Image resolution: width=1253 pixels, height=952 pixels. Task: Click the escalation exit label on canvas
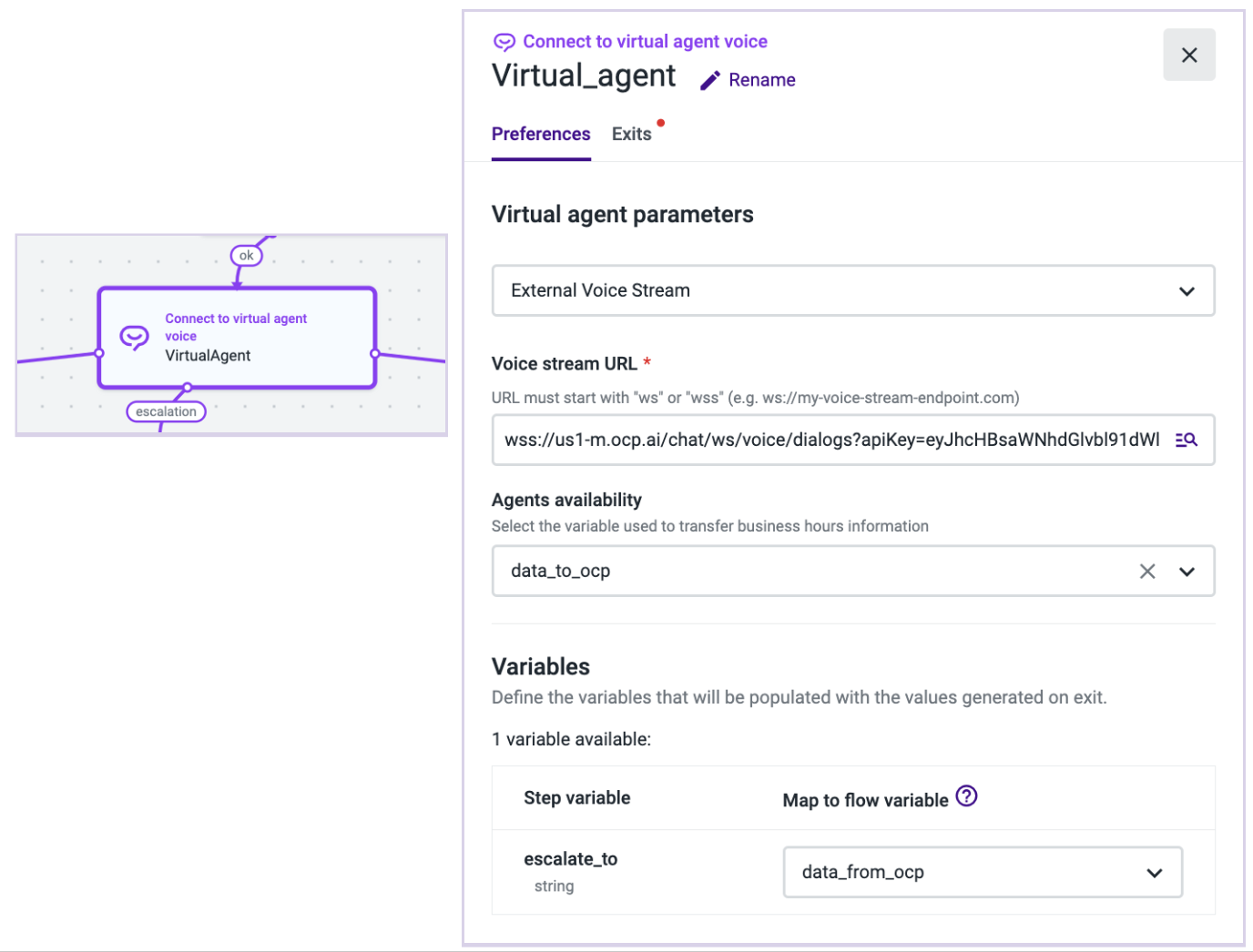(166, 411)
